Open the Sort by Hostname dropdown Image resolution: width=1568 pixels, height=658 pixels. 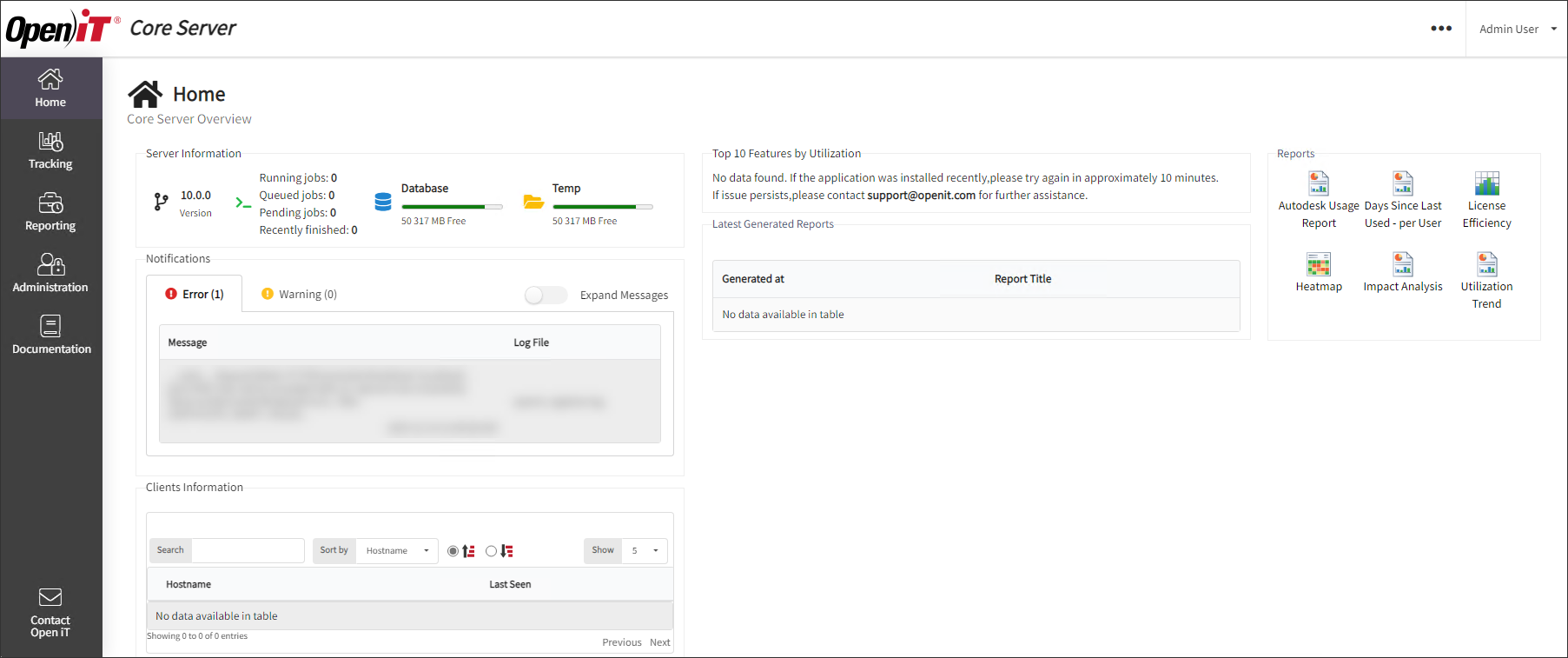click(397, 551)
